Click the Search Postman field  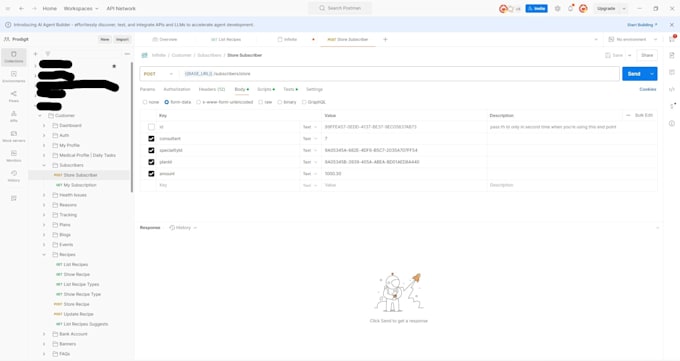(340, 8)
